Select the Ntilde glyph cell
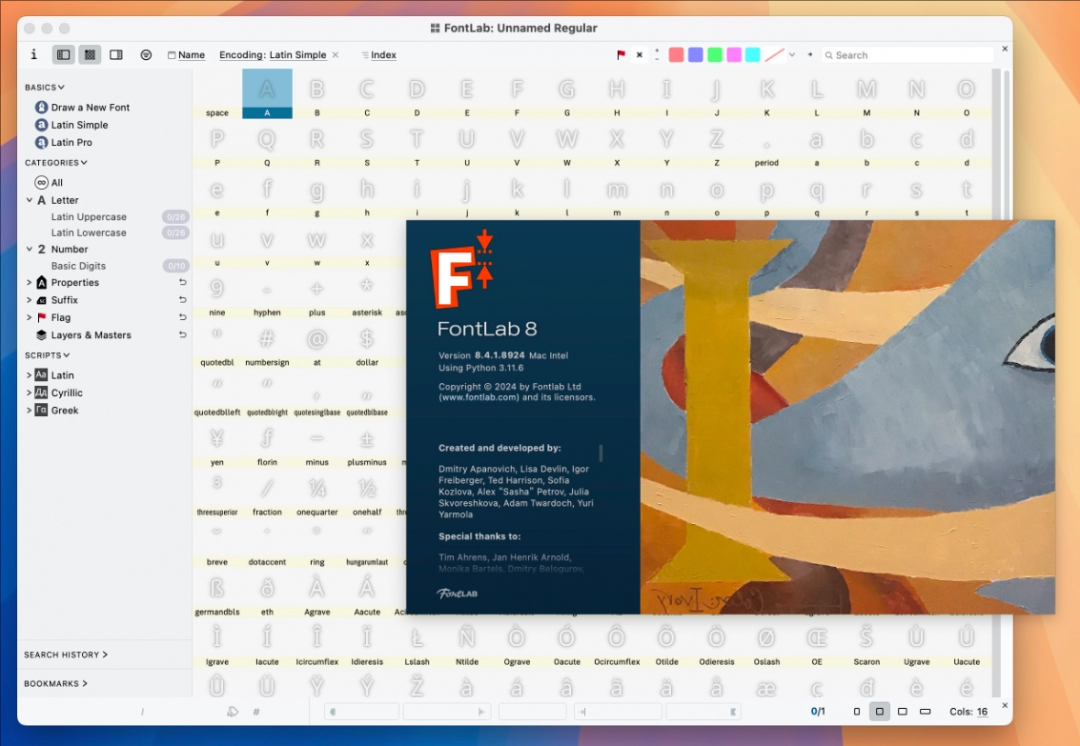 coord(467,643)
